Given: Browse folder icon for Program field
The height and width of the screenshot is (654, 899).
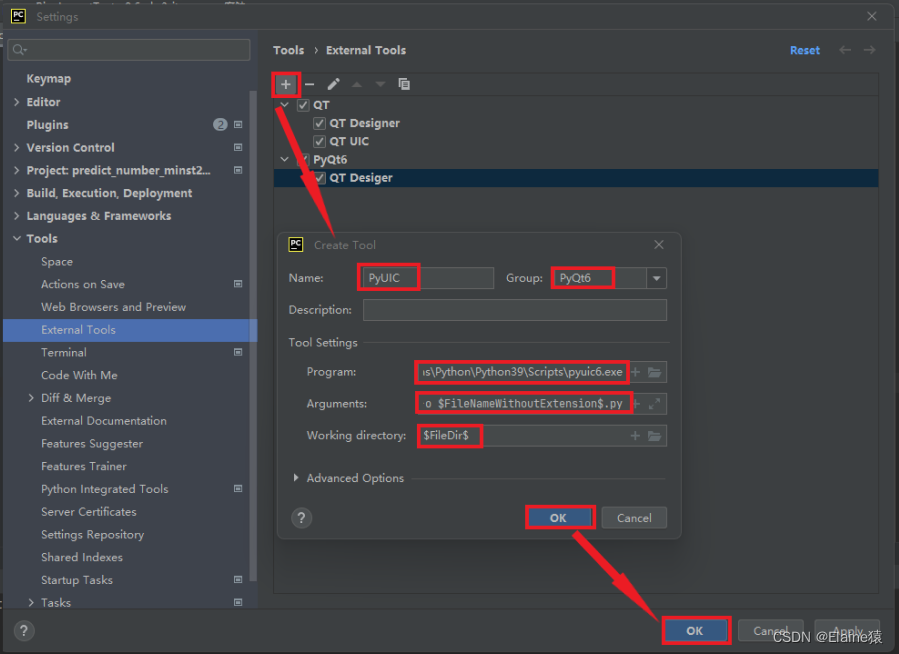Looking at the screenshot, I should (x=654, y=373).
